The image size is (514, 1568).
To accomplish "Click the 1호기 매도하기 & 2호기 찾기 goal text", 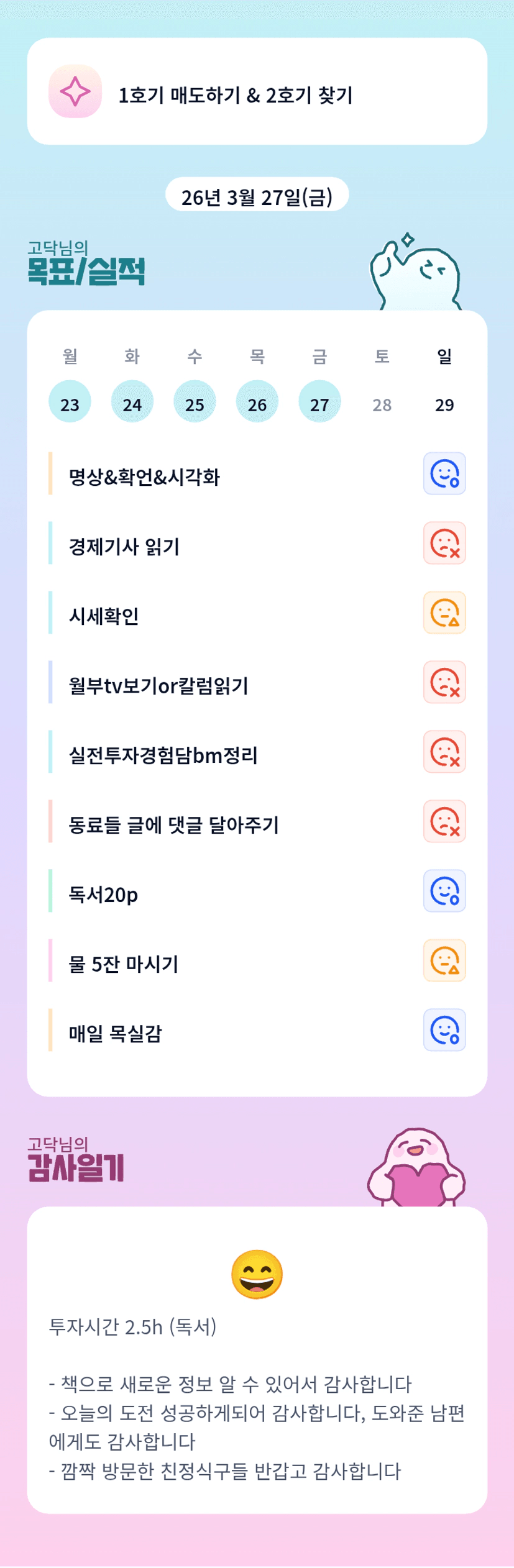I will coord(236,95).
